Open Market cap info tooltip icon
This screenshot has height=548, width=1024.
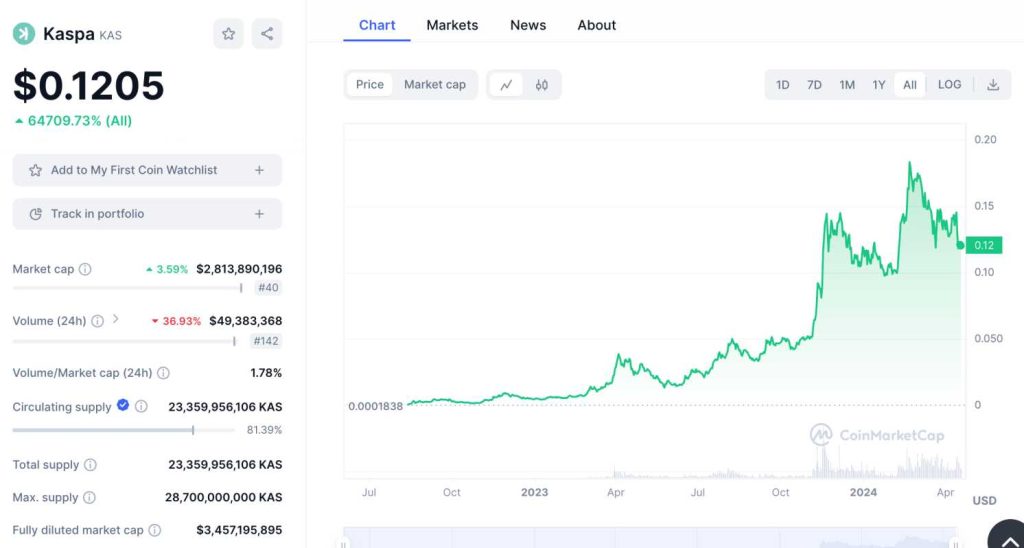point(85,269)
